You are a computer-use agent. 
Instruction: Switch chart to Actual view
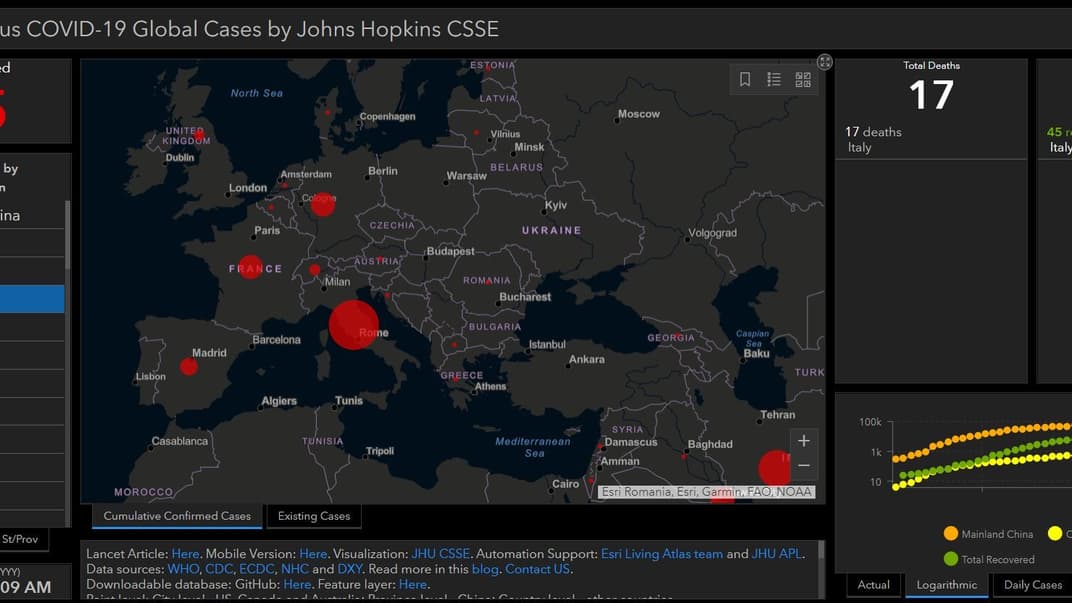[874, 585]
